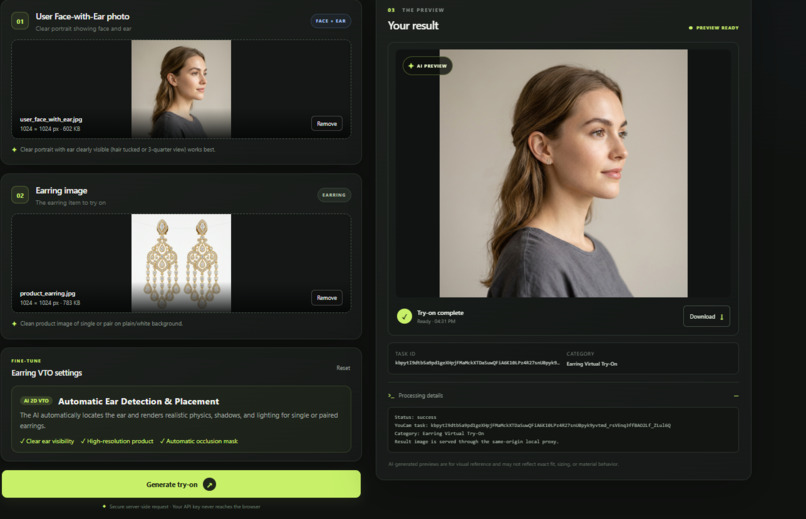The width and height of the screenshot is (806, 519).
Task: Click the User Face-with-Ear photo heading
Action: 83,16
